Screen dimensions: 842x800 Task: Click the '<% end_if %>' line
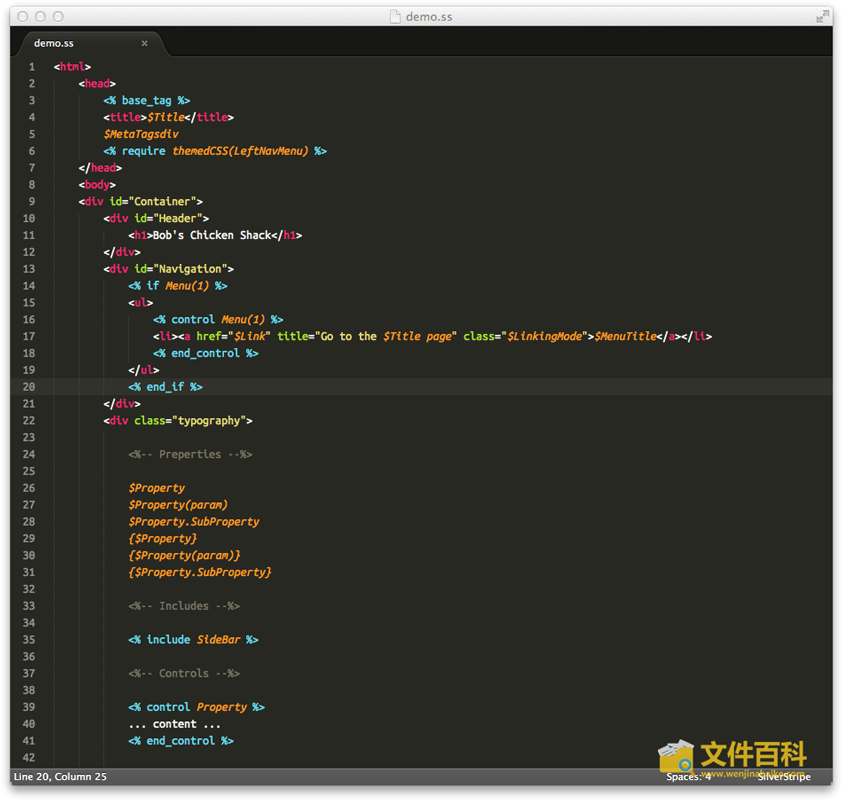(165, 387)
